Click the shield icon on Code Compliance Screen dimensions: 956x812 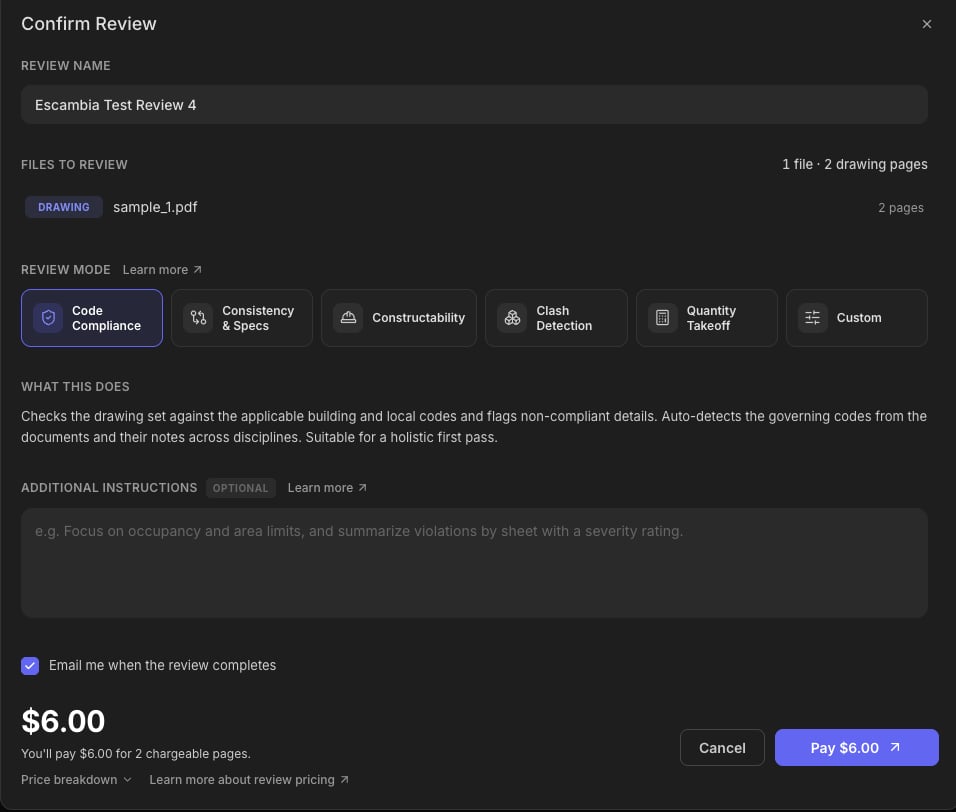(x=48, y=318)
